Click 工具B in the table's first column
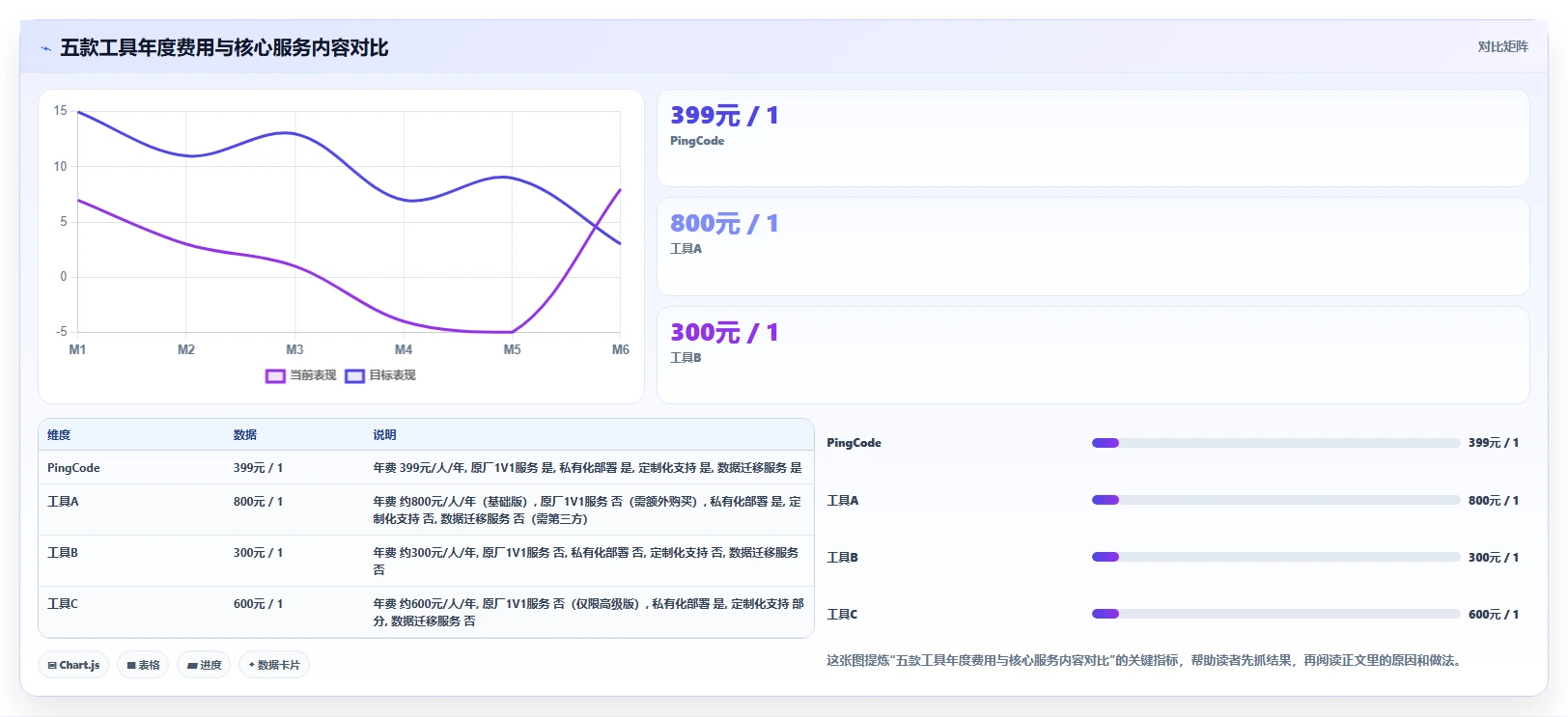This screenshot has height=717, width=1568. (63, 553)
